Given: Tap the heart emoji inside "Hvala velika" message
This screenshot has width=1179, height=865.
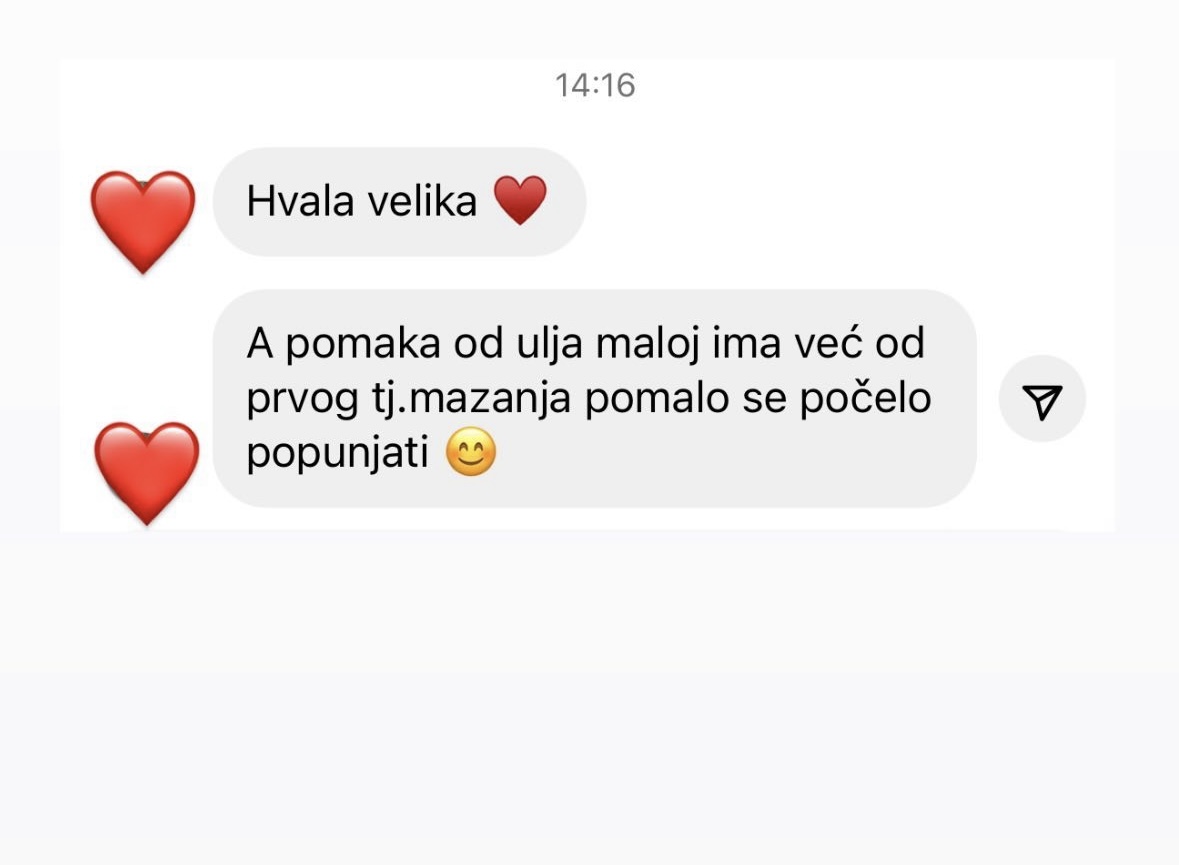Looking at the screenshot, I should point(520,200).
